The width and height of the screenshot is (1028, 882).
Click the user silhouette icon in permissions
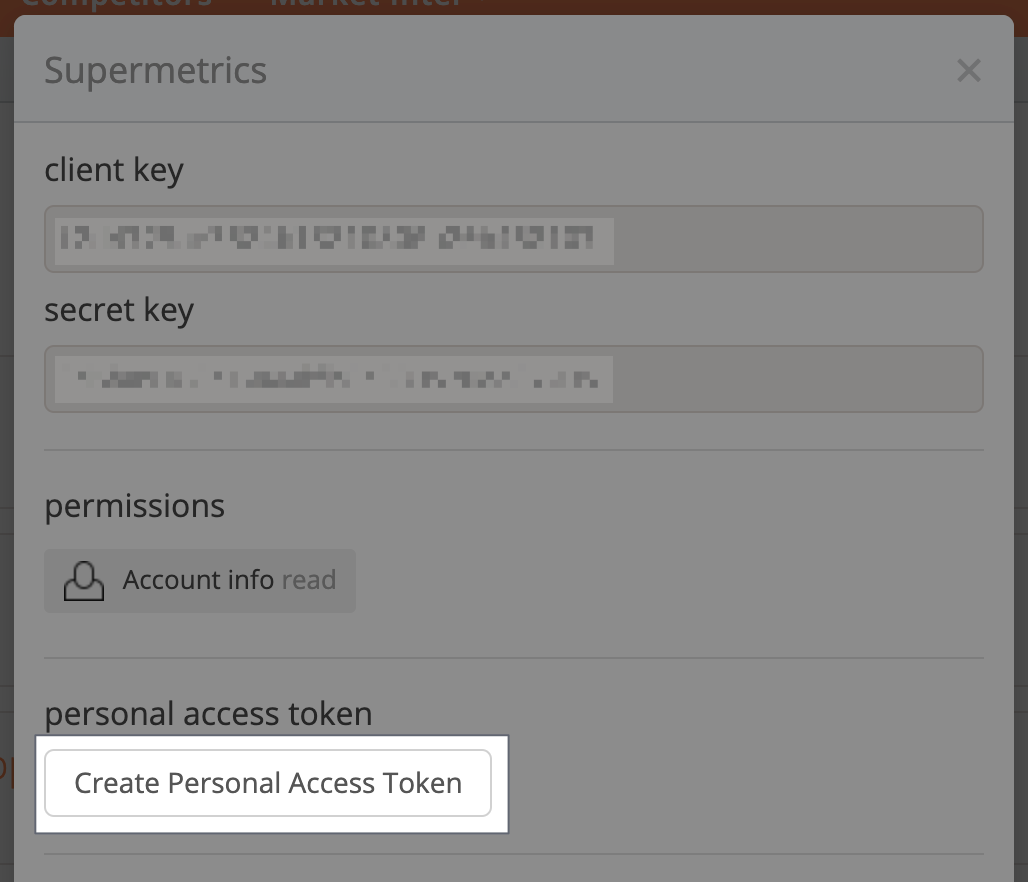(83, 580)
